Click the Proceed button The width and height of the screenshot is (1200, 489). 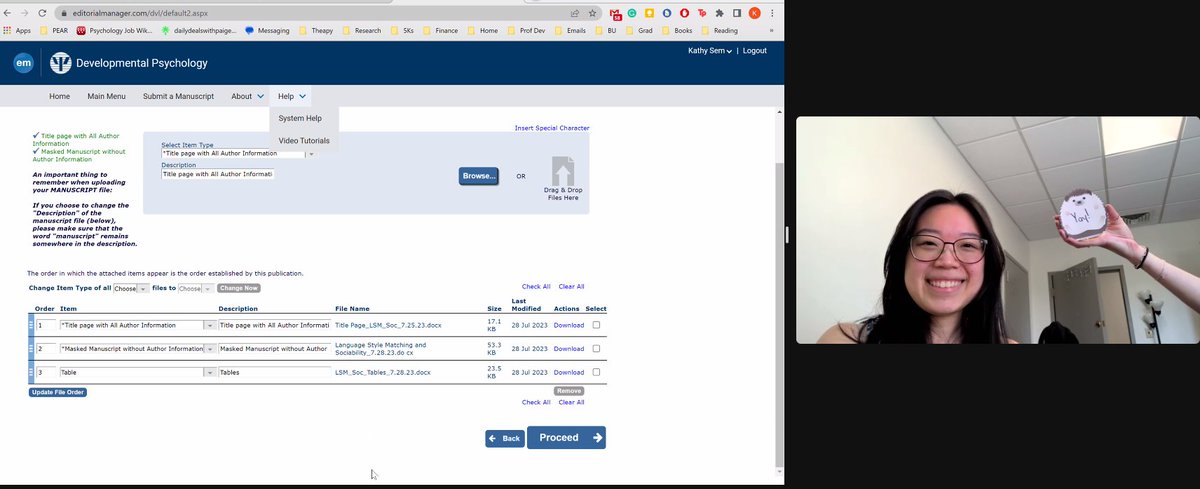(x=566, y=437)
